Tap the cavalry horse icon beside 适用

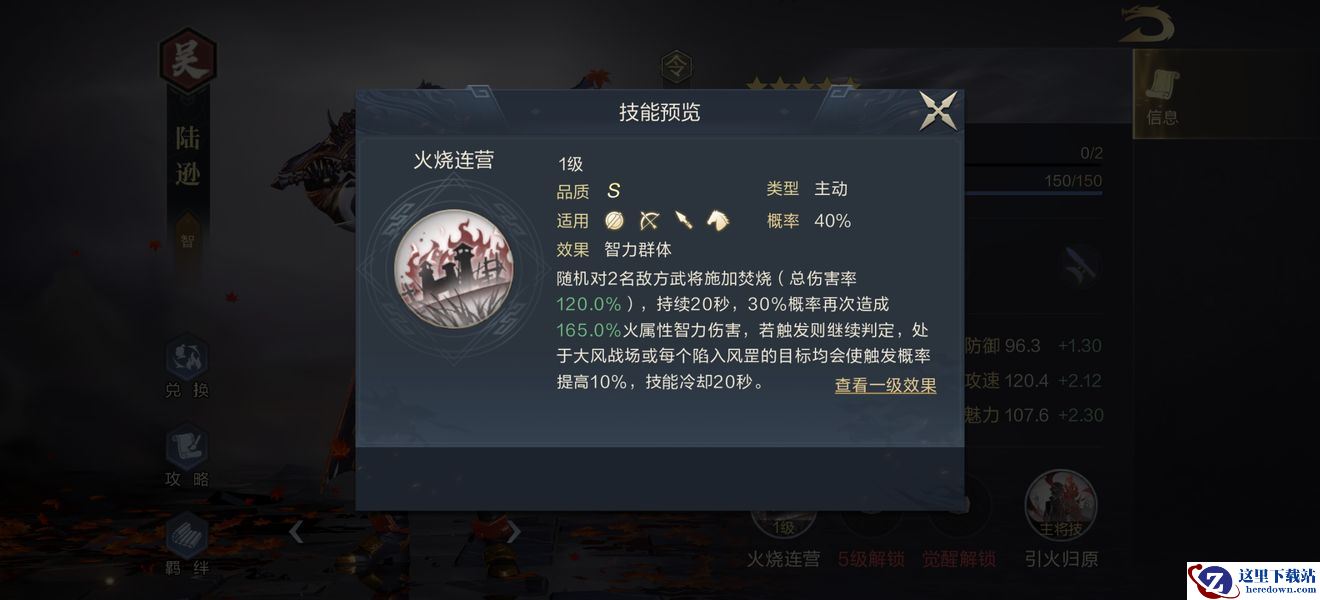pos(718,221)
